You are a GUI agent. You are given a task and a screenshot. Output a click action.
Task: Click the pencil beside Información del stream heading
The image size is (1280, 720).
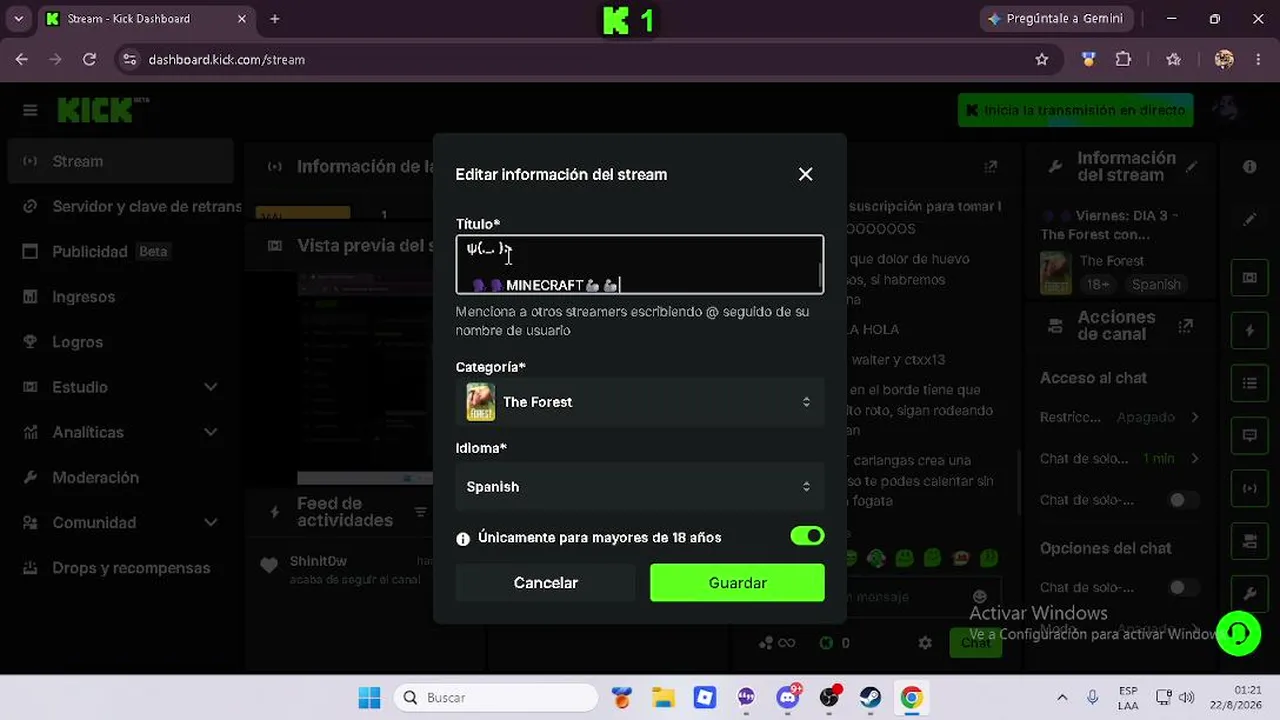coord(1191,167)
